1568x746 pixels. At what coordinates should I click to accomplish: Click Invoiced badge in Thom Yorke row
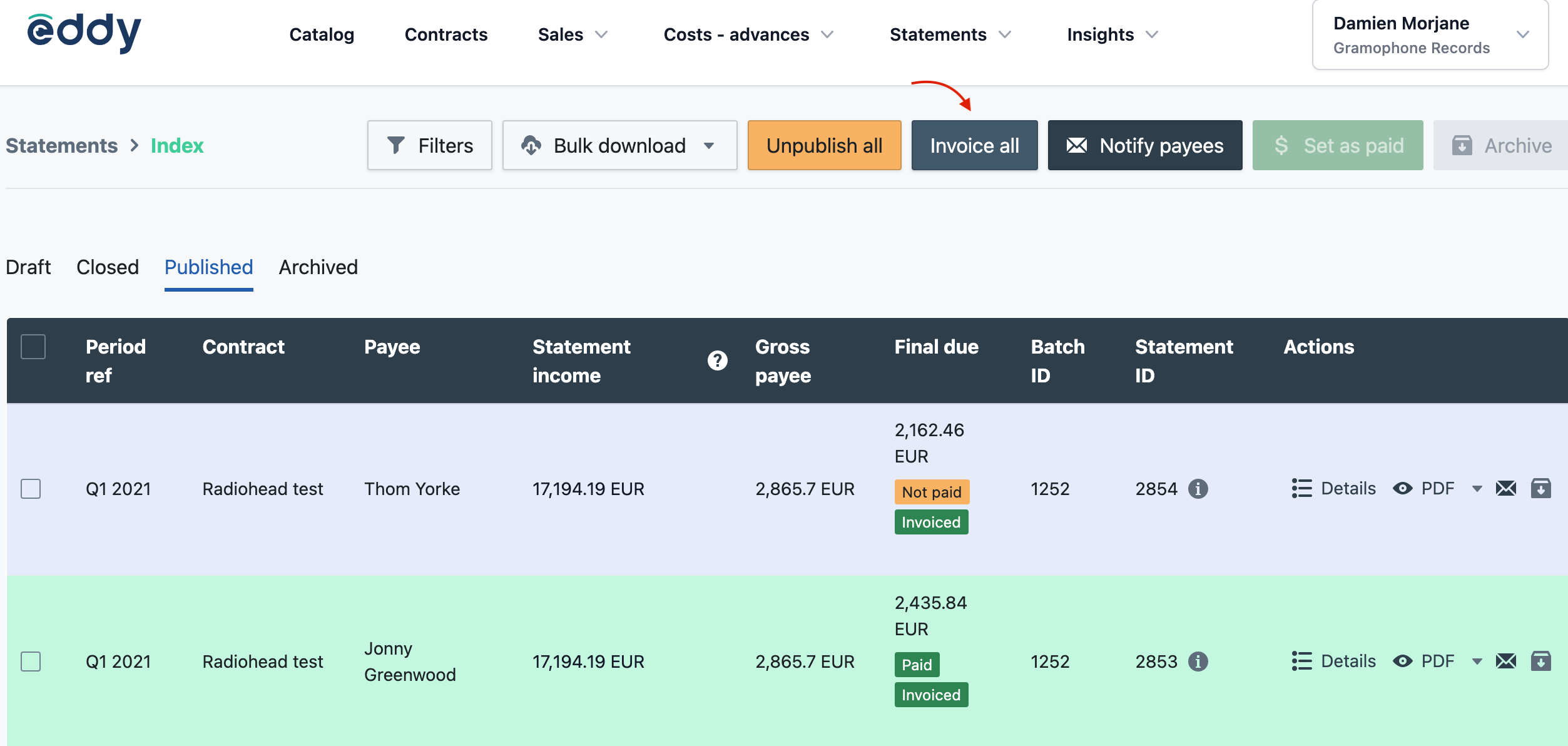click(931, 522)
